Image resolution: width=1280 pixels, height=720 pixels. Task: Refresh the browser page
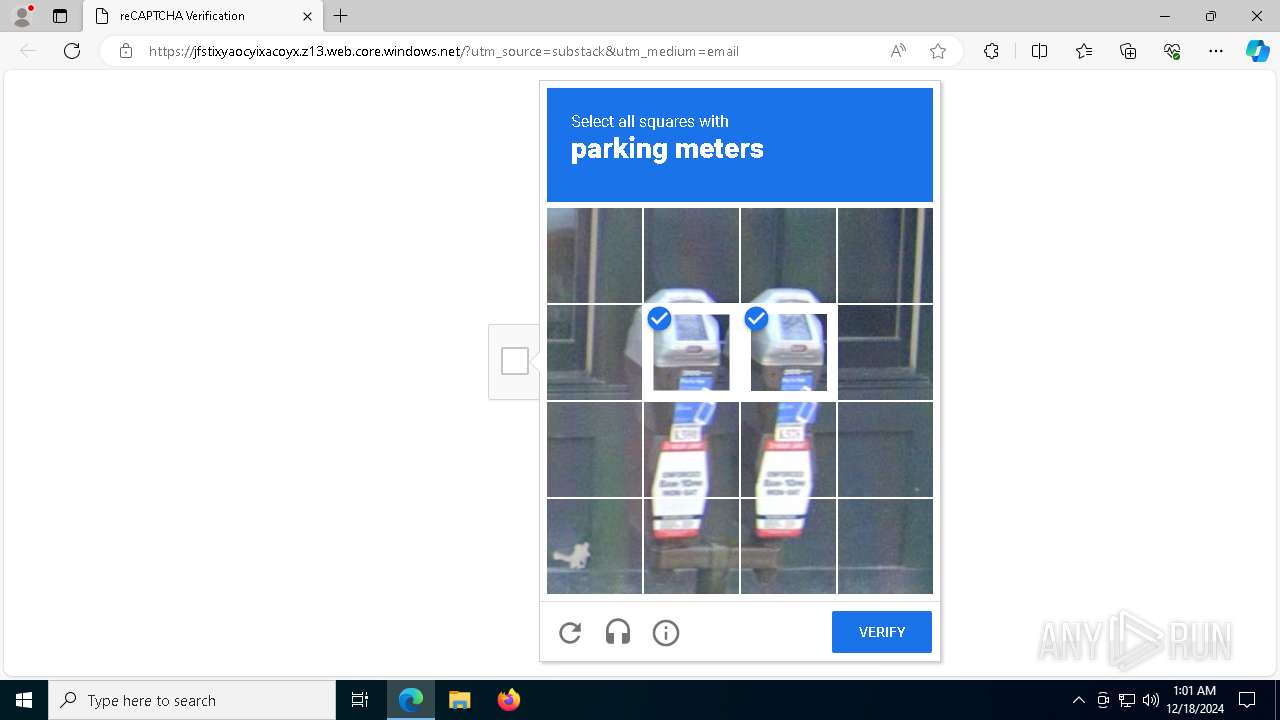tap(72, 51)
